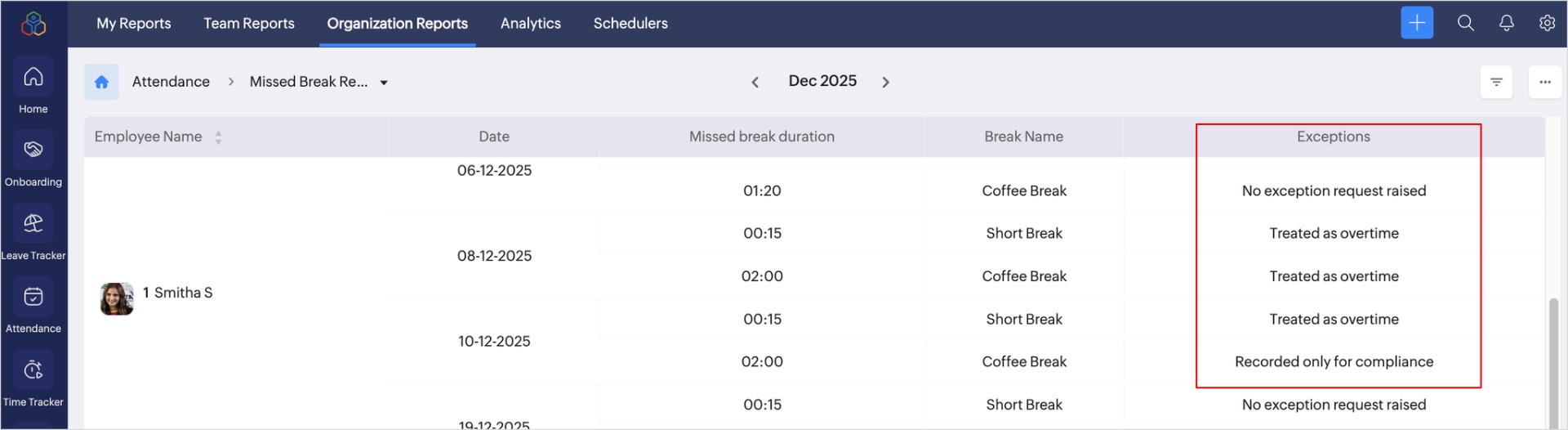Sort by Employee Name column
The image size is (1568, 430).
coord(218,137)
